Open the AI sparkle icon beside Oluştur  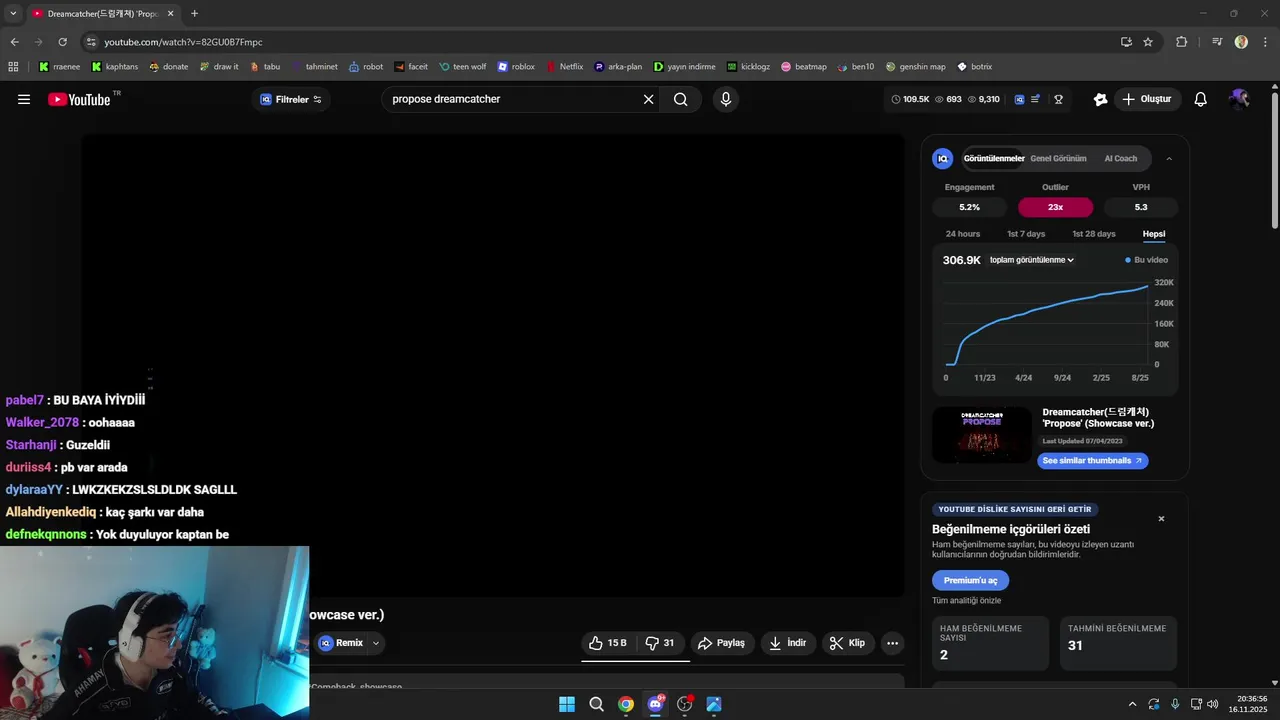[1101, 99]
